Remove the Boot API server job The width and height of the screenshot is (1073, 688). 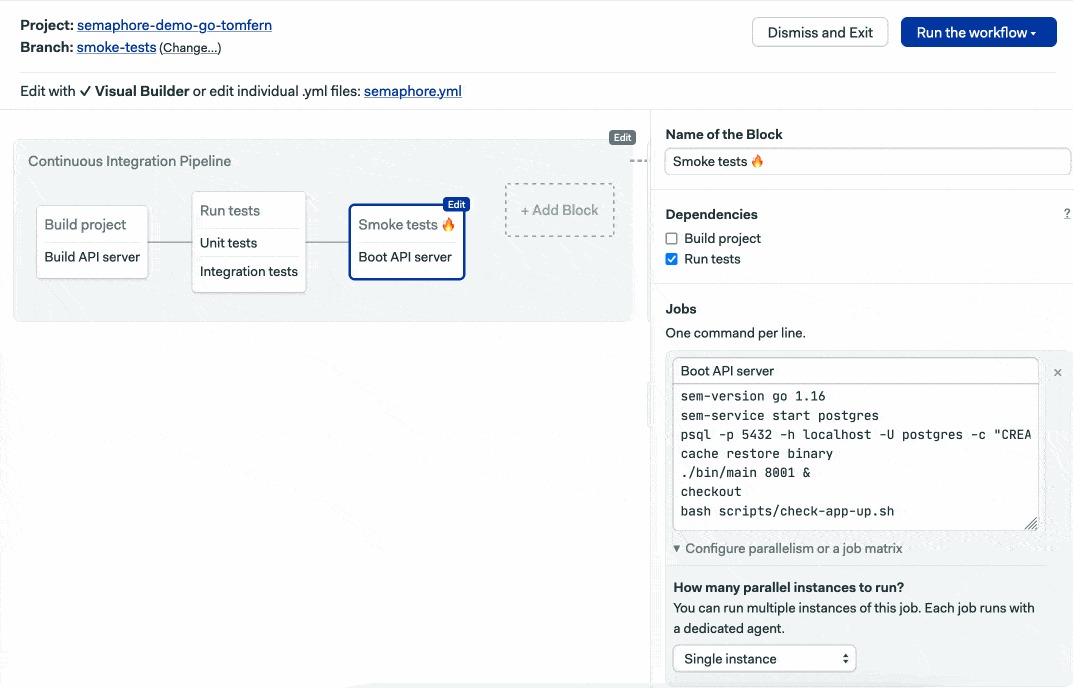1057,372
